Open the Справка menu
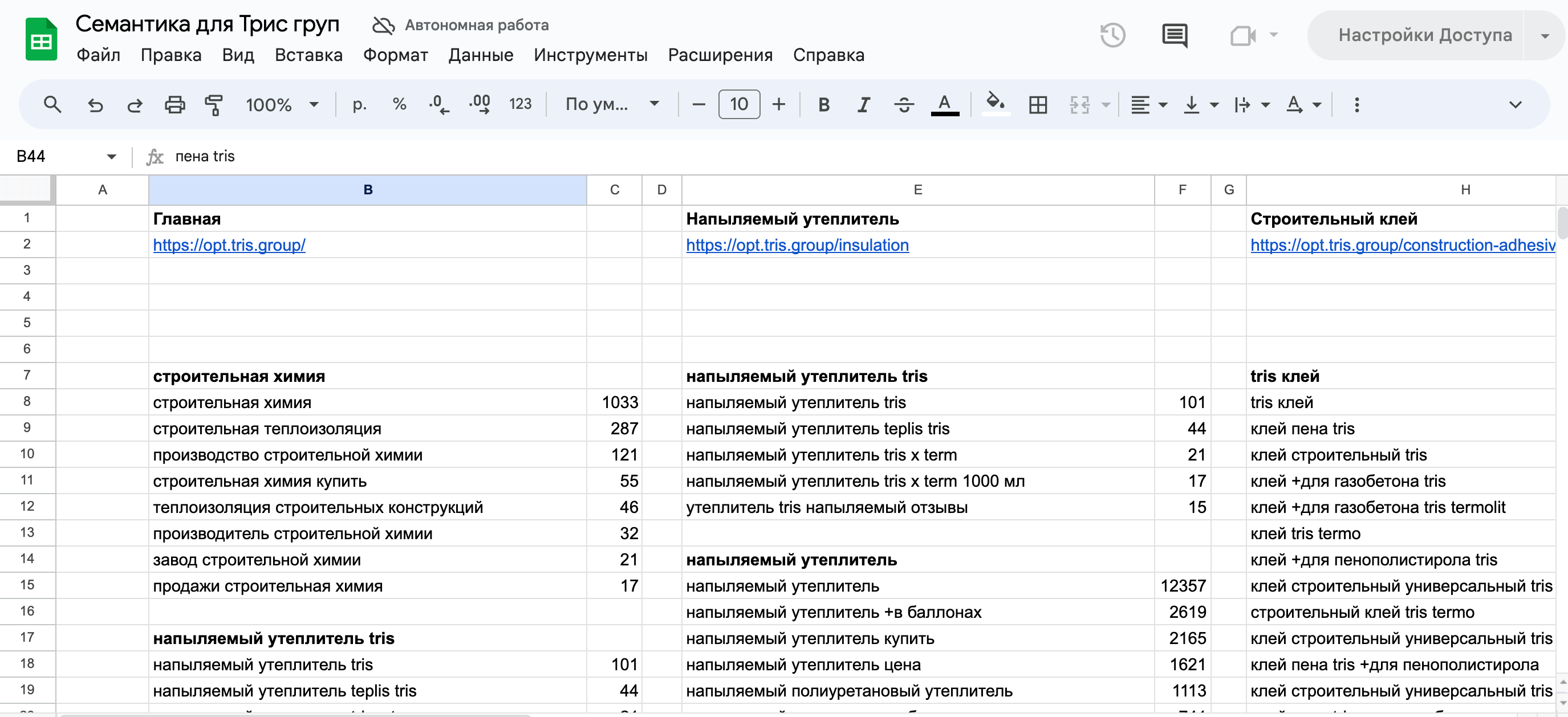1568x717 pixels. tap(828, 55)
